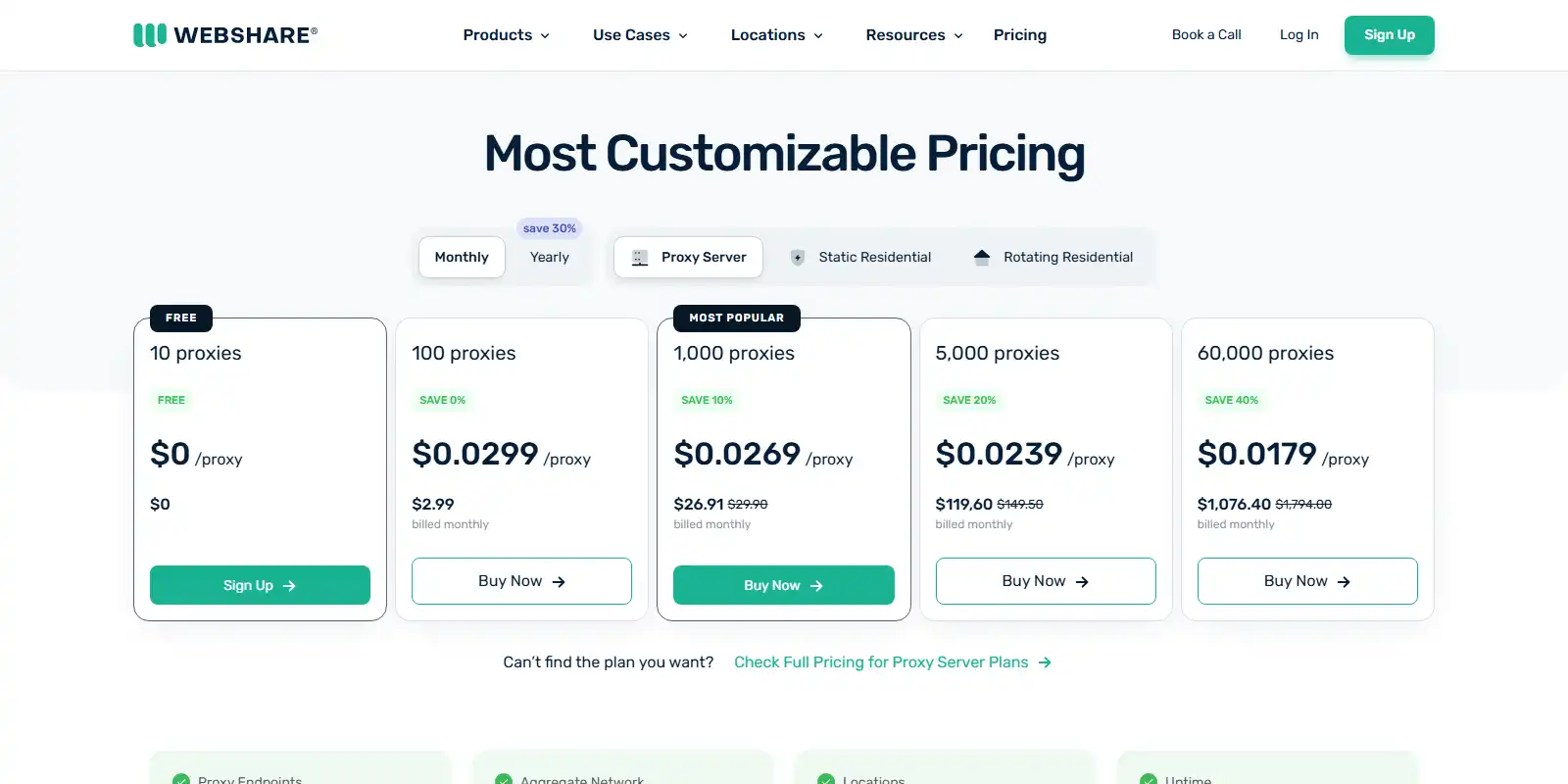1568x784 pixels.
Task: Click the Proxy Server icon
Action: click(640, 258)
